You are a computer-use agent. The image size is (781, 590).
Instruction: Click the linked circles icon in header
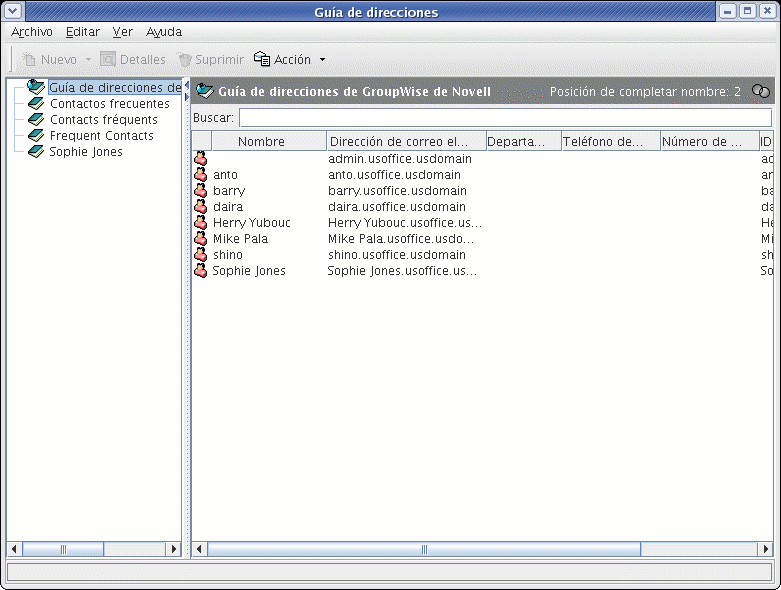[x=761, y=91]
